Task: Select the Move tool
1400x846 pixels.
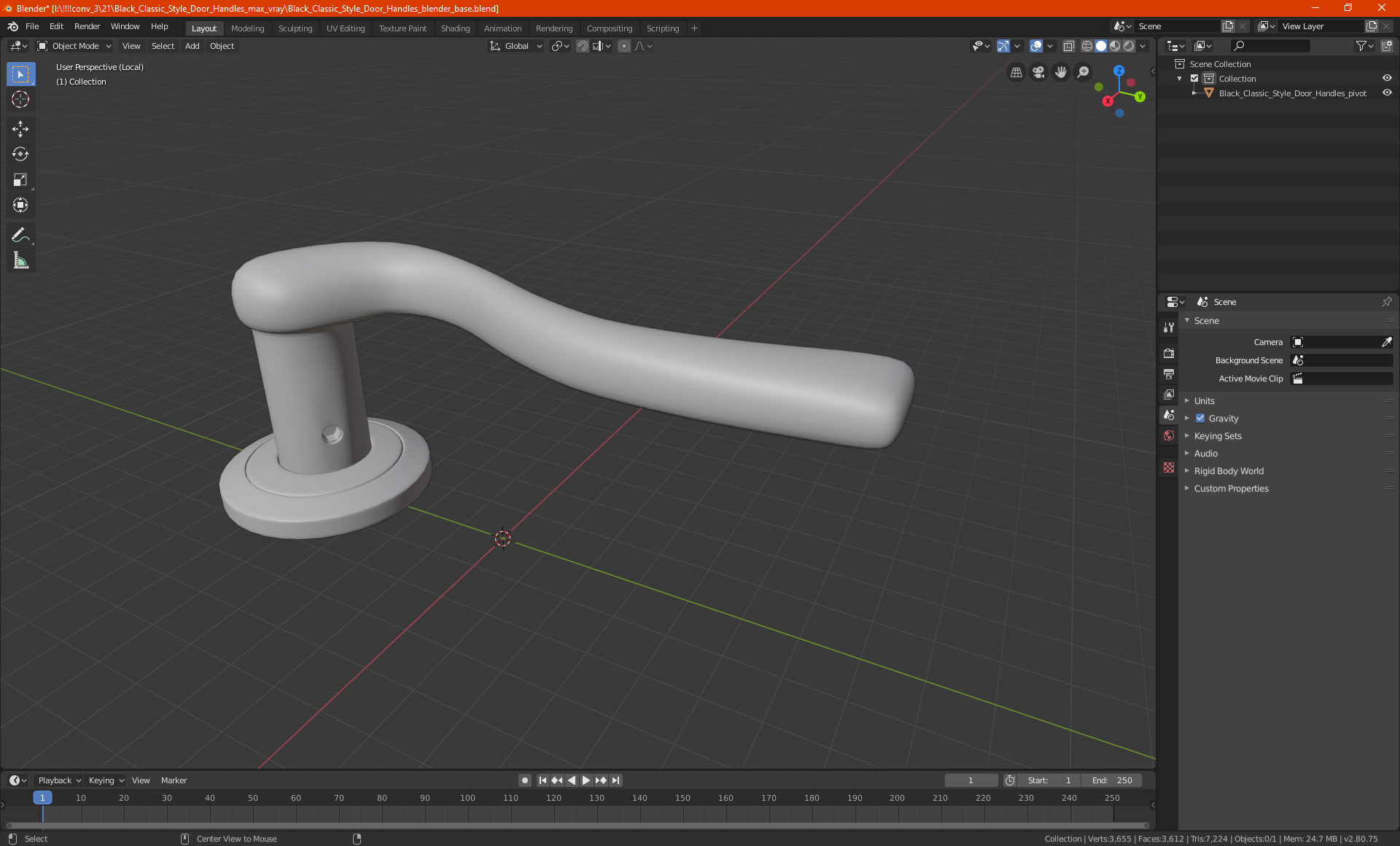Action: (20, 129)
